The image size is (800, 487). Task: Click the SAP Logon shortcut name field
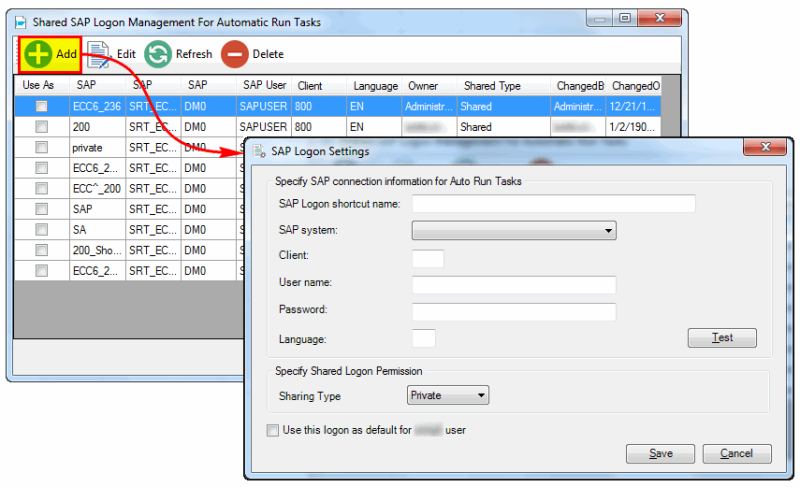553,204
